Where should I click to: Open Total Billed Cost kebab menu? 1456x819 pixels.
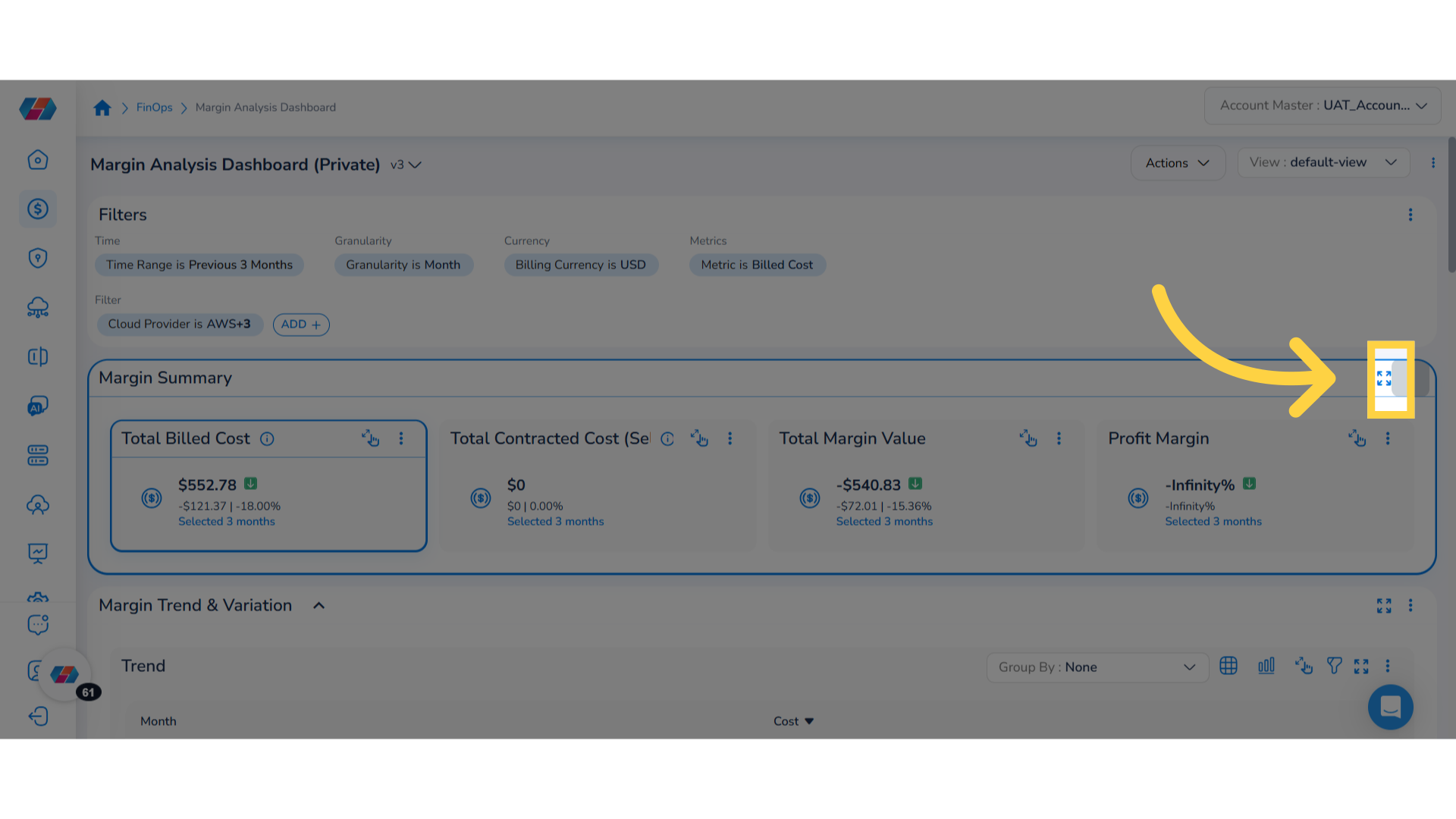pos(401,438)
